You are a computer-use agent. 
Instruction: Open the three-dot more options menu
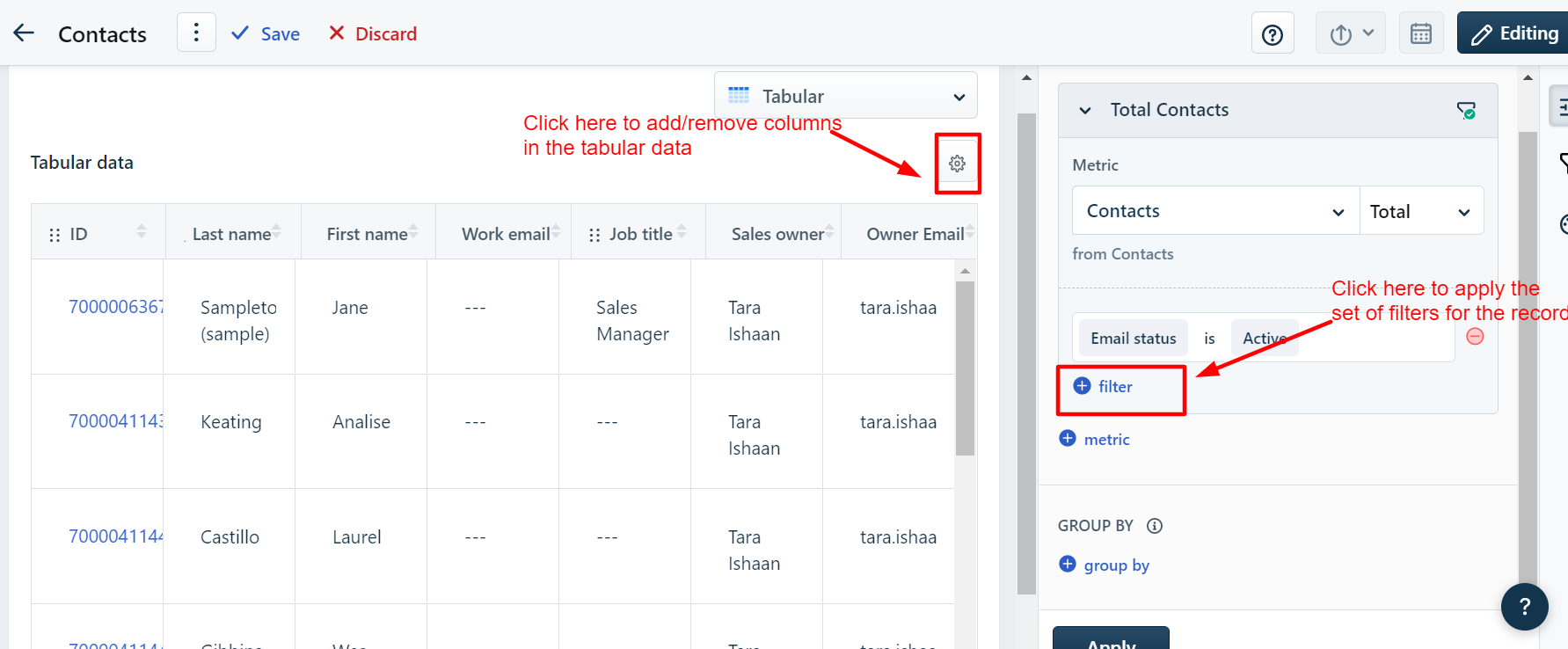(x=196, y=33)
